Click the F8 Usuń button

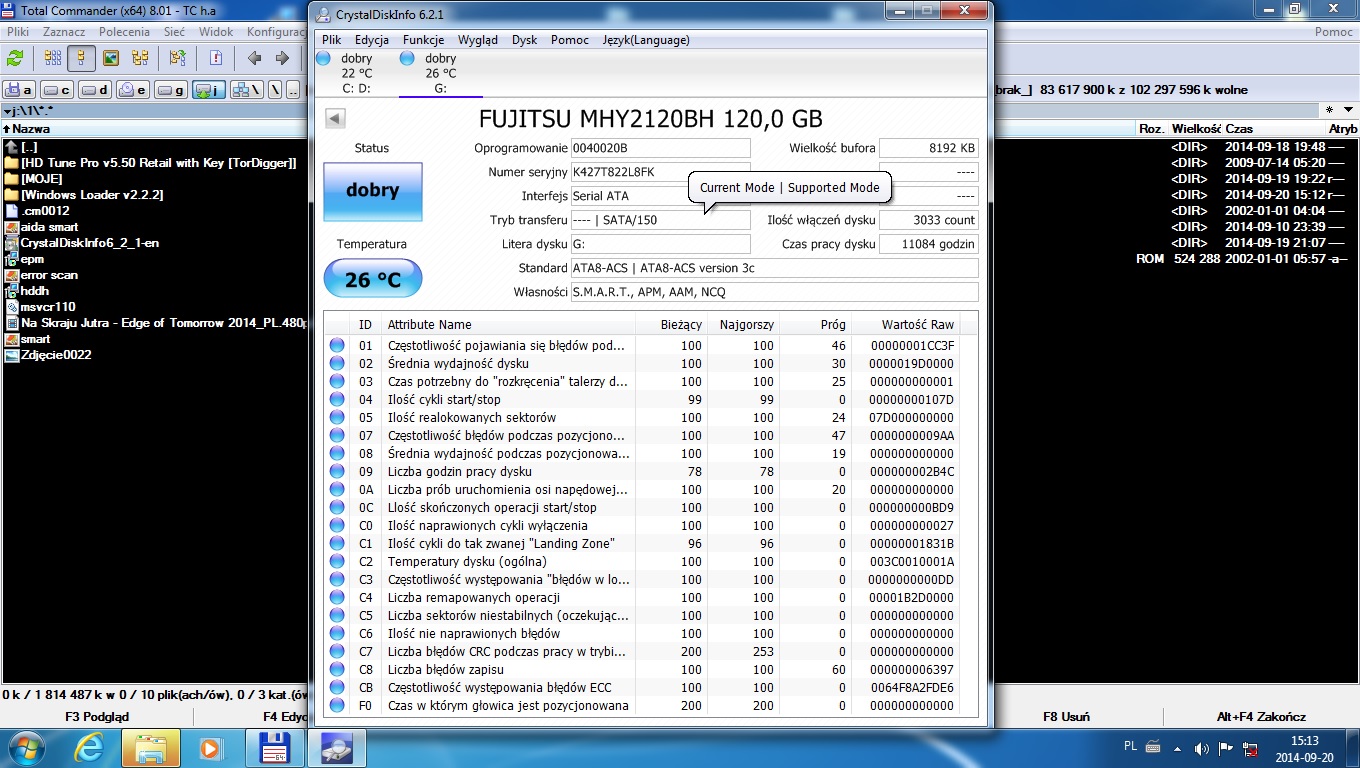coord(1066,716)
